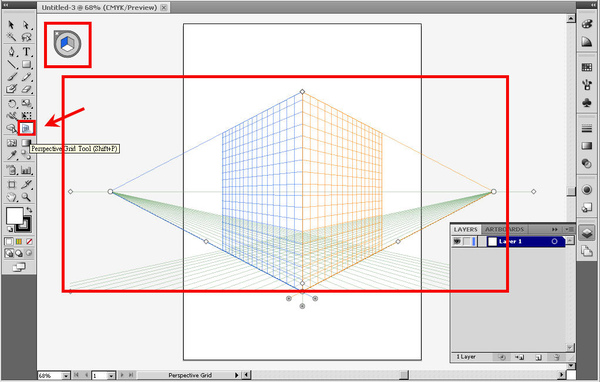Select the Paintbrush tool

(x=11, y=77)
